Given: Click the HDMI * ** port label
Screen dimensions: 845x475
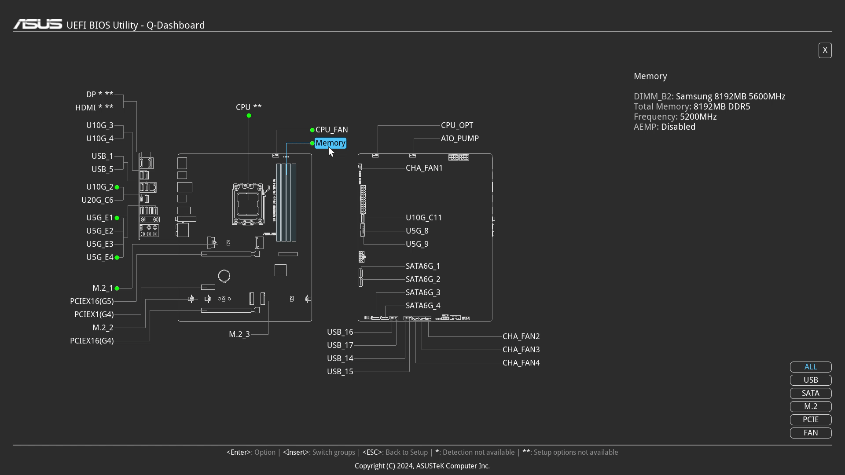Looking at the screenshot, I should [94, 108].
